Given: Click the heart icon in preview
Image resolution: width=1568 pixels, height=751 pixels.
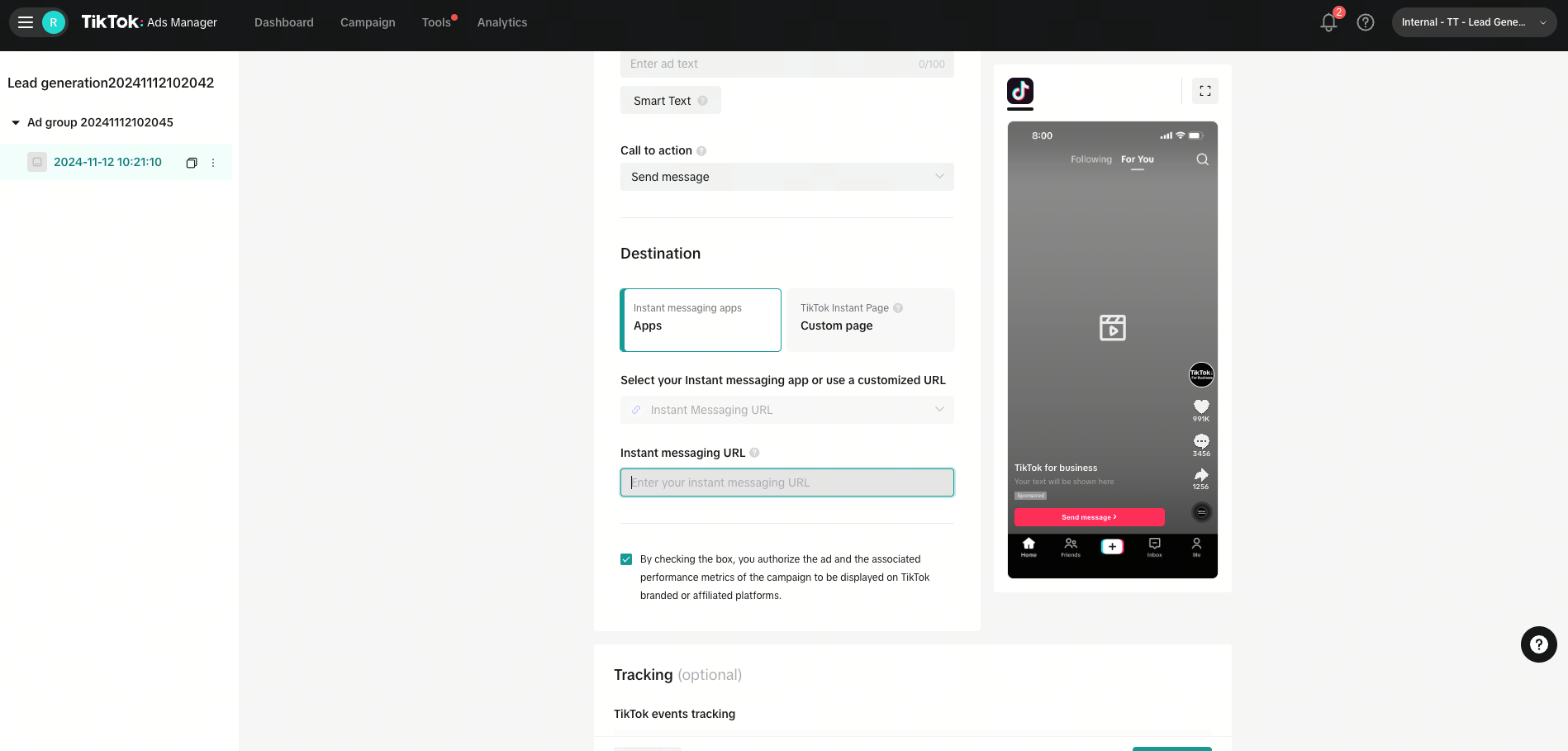Looking at the screenshot, I should (1201, 406).
